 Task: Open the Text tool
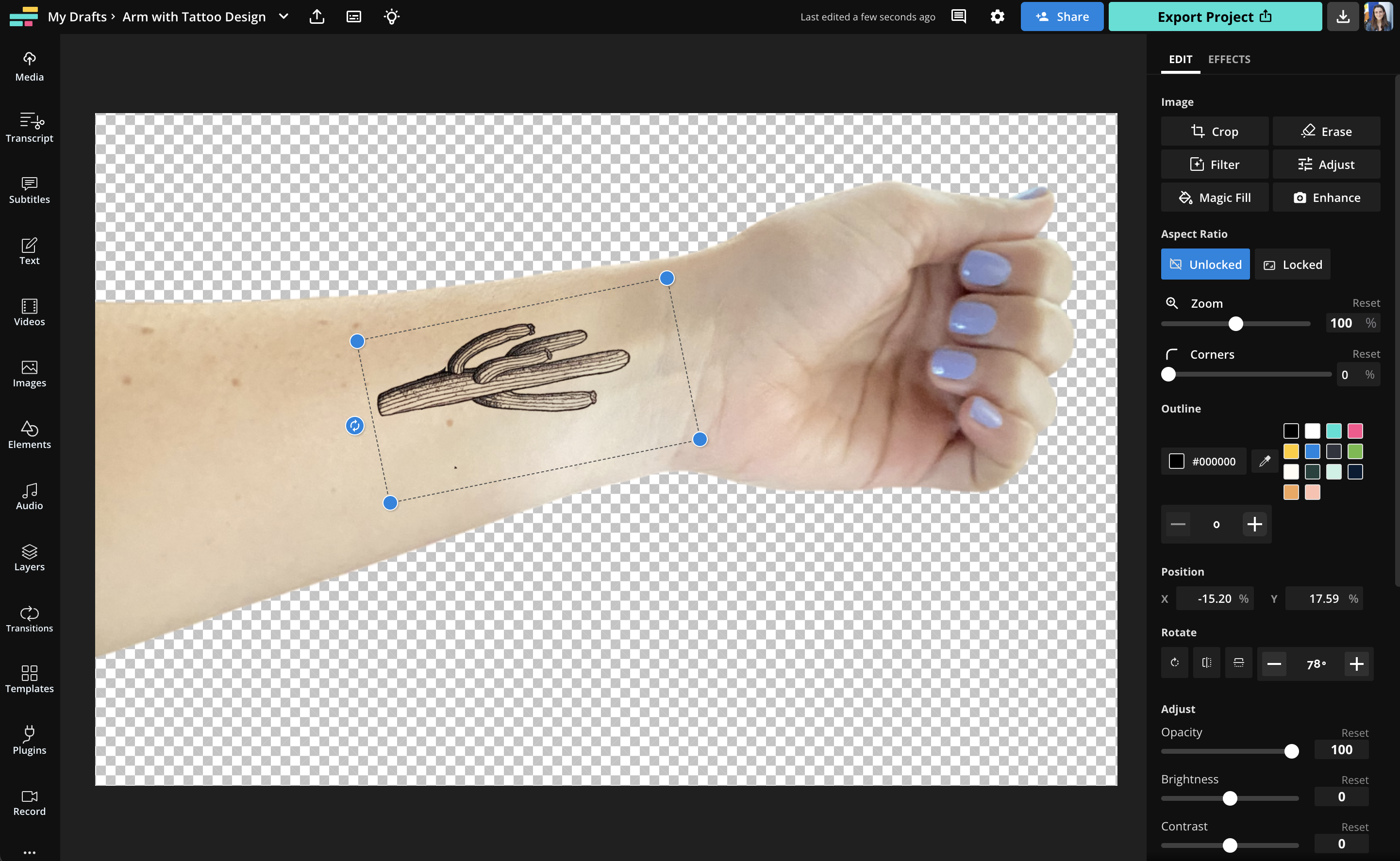tap(29, 249)
